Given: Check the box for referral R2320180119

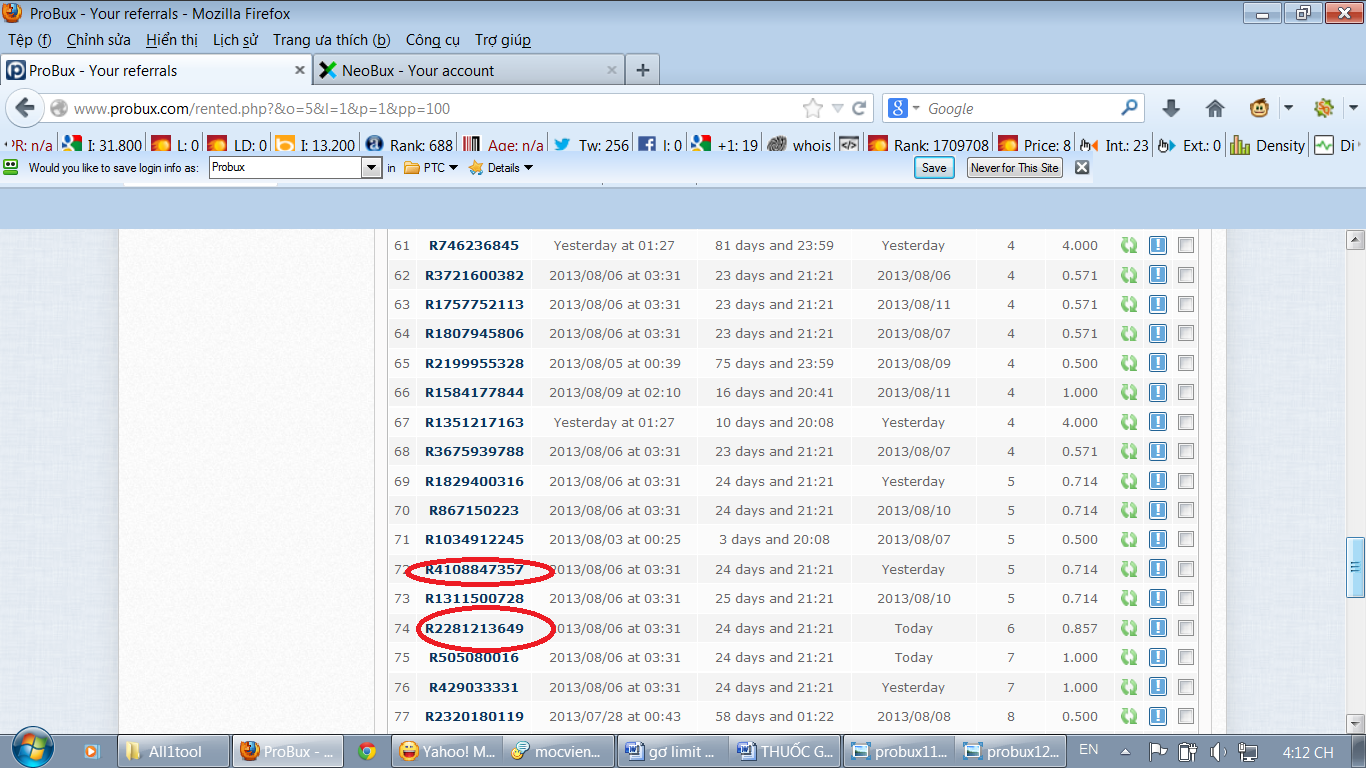Looking at the screenshot, I should click(1186, 717).
